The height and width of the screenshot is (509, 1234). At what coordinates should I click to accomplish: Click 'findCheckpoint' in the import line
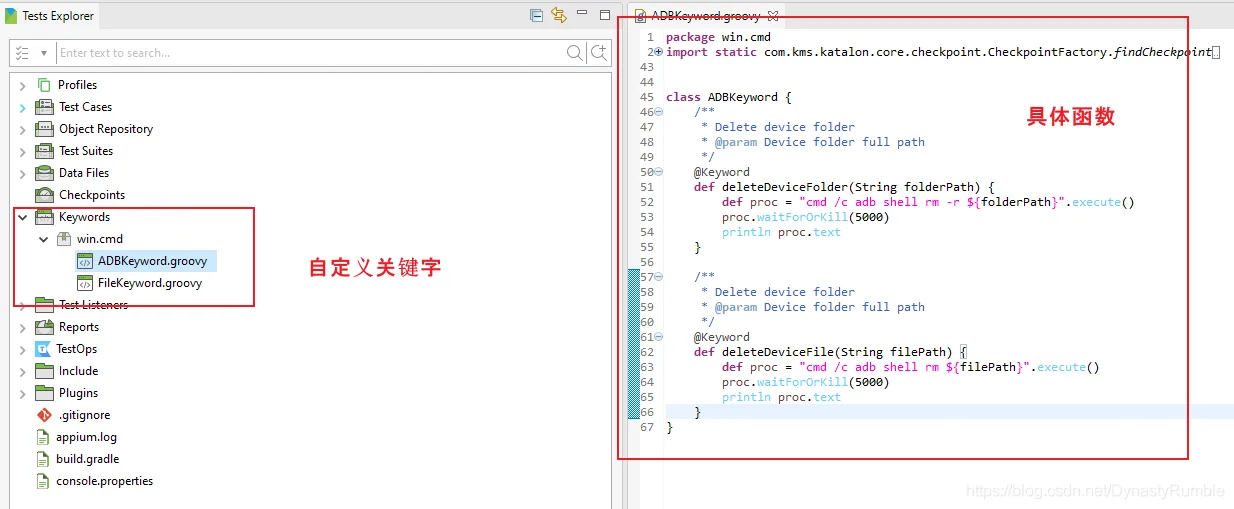1162,52
